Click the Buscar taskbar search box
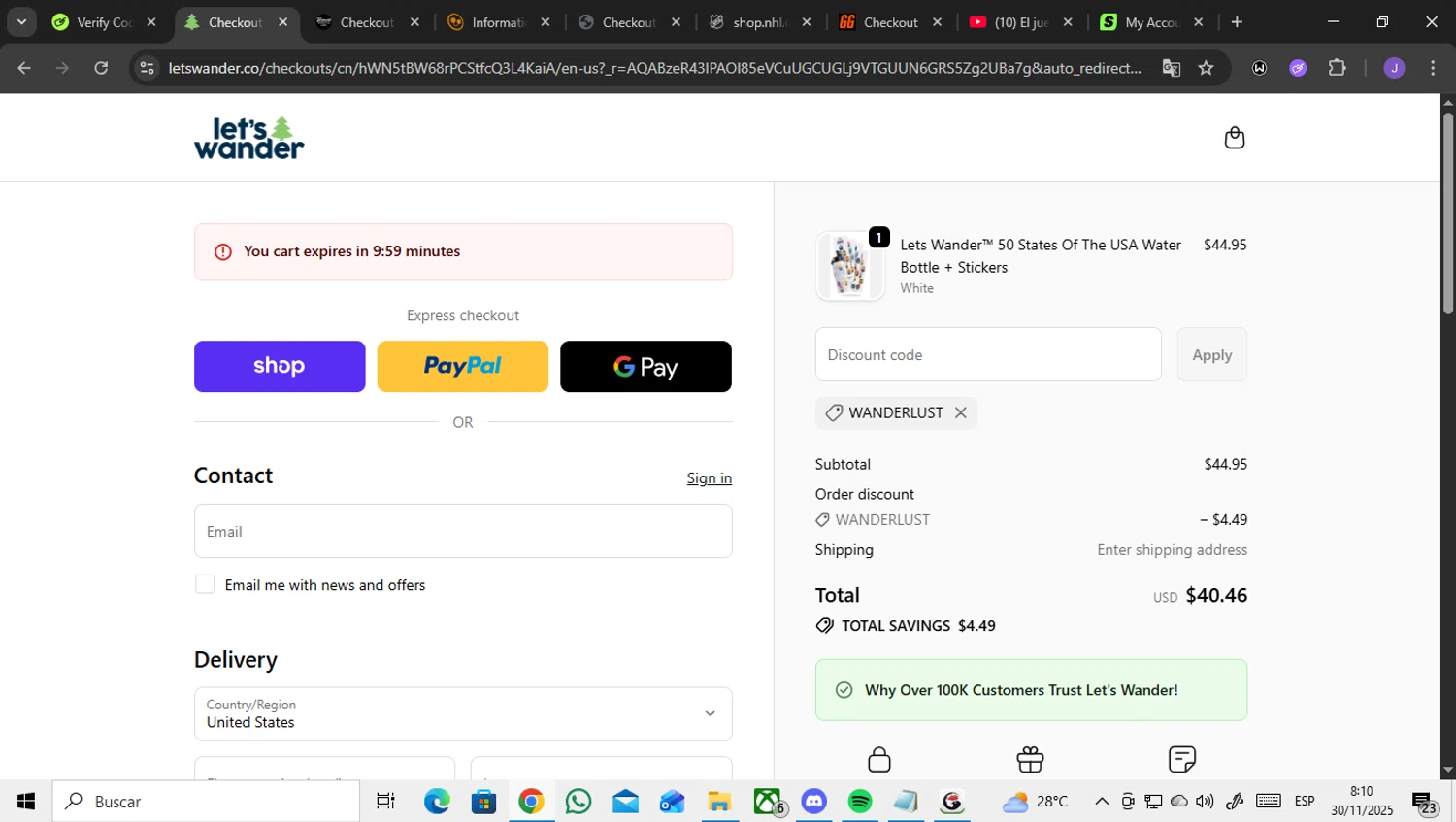 206,802
